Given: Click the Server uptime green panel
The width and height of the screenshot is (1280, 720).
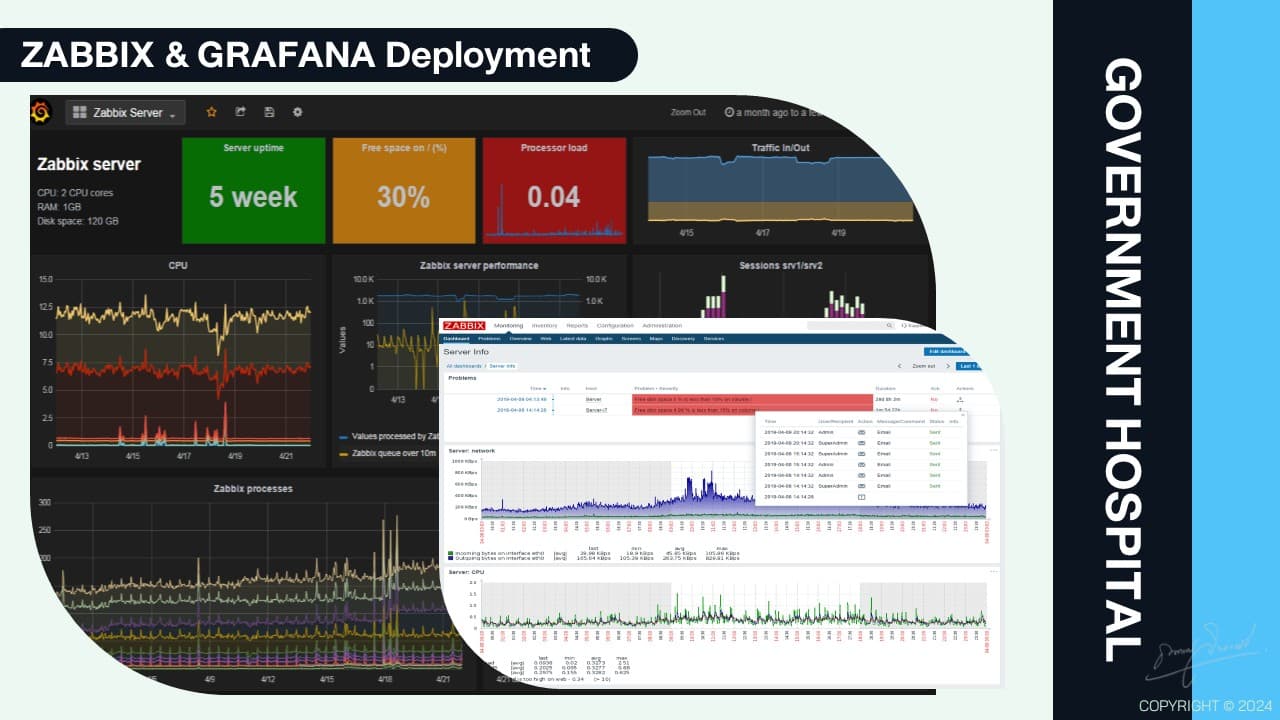Looking at the screenshot, I should click(x=254, y=190).
